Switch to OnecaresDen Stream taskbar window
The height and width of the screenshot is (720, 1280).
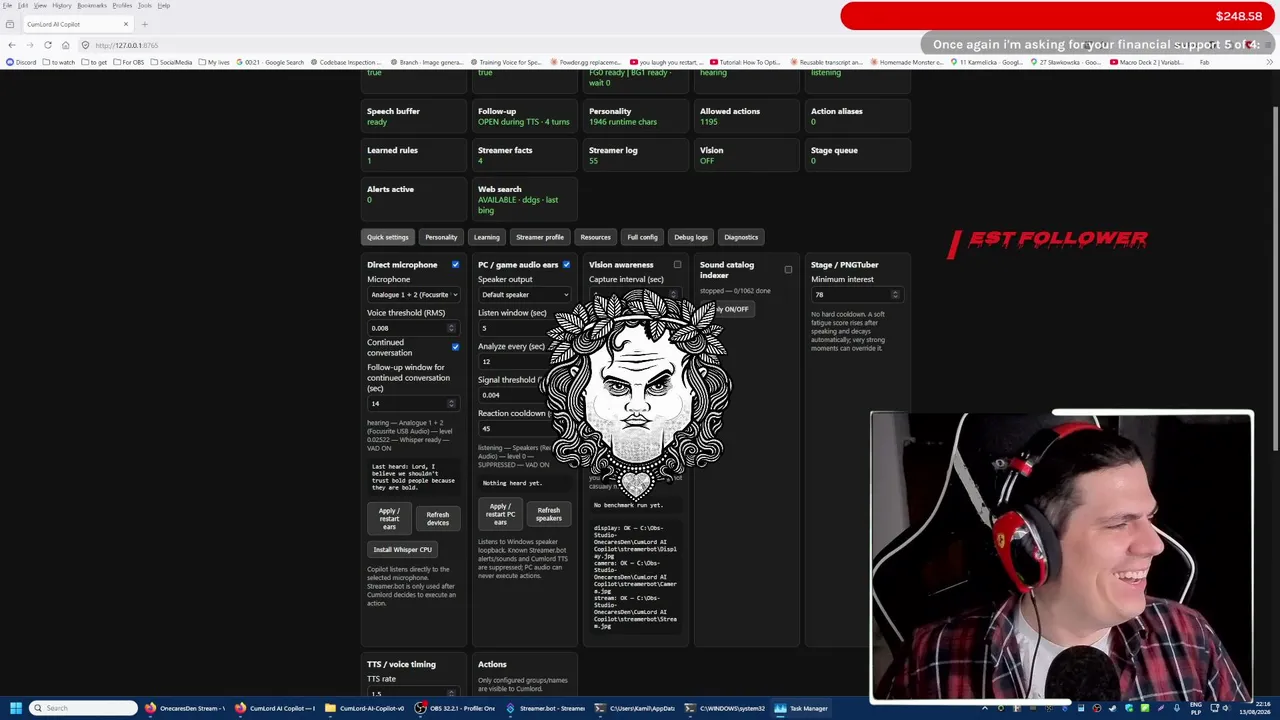pyautogui.click(x=186, y=708)
